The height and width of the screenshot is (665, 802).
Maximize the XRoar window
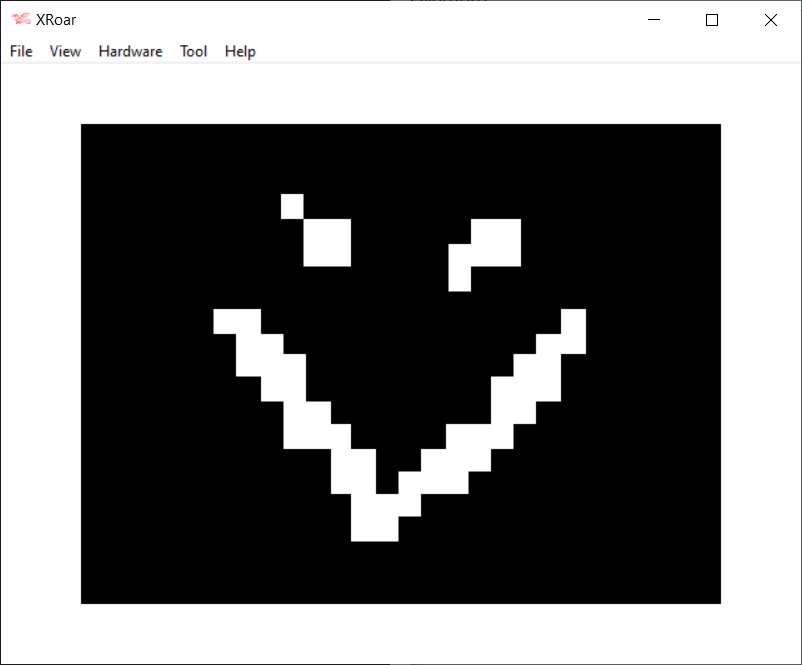(712, 20)
